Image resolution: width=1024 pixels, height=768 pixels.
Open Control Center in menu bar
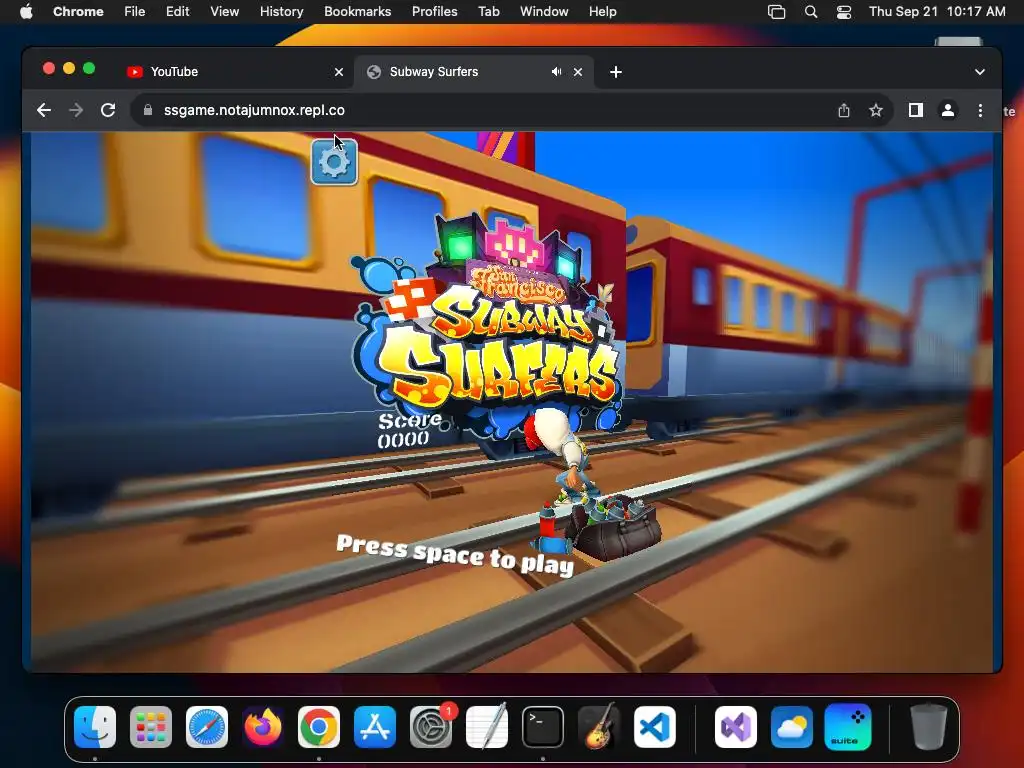click(x=844, y=12)
